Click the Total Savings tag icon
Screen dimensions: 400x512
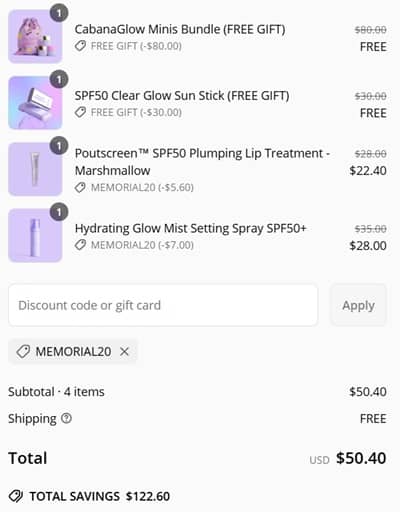(16, 496)
